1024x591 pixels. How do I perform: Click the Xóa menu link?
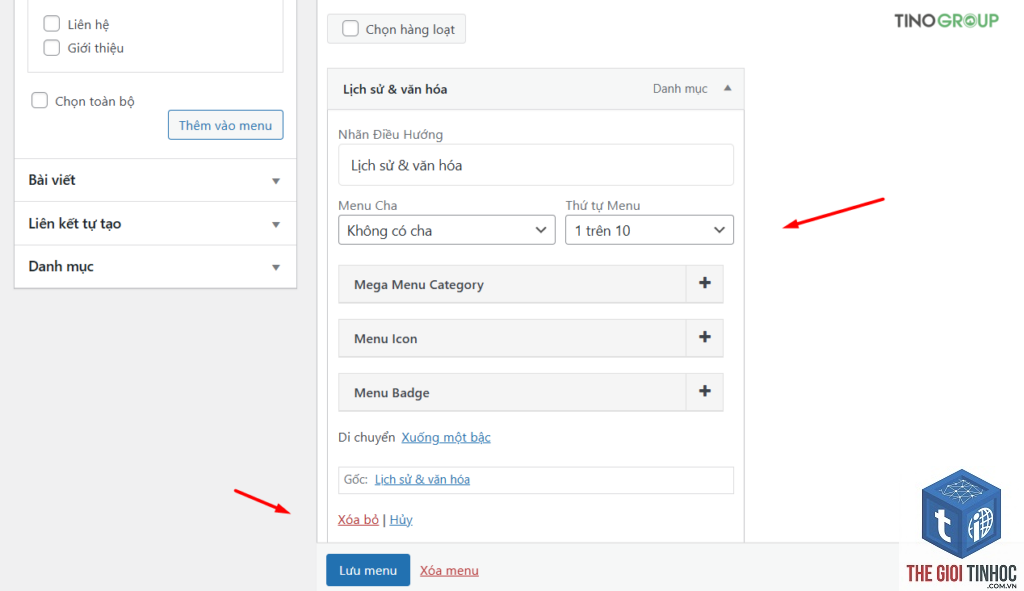[x=449, y=571]
